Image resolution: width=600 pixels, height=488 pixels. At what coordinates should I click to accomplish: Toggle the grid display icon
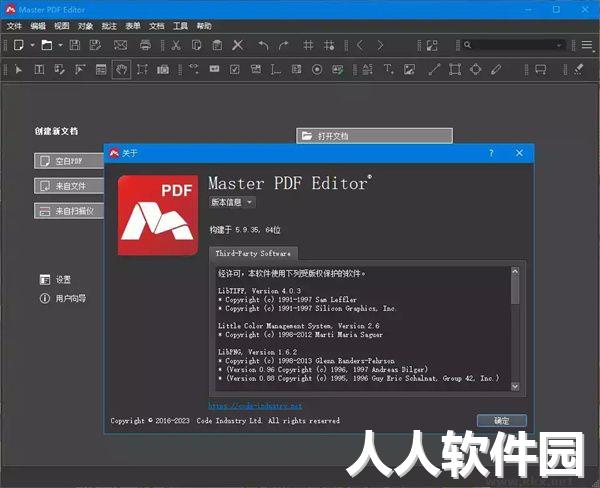tap(308, 45)
